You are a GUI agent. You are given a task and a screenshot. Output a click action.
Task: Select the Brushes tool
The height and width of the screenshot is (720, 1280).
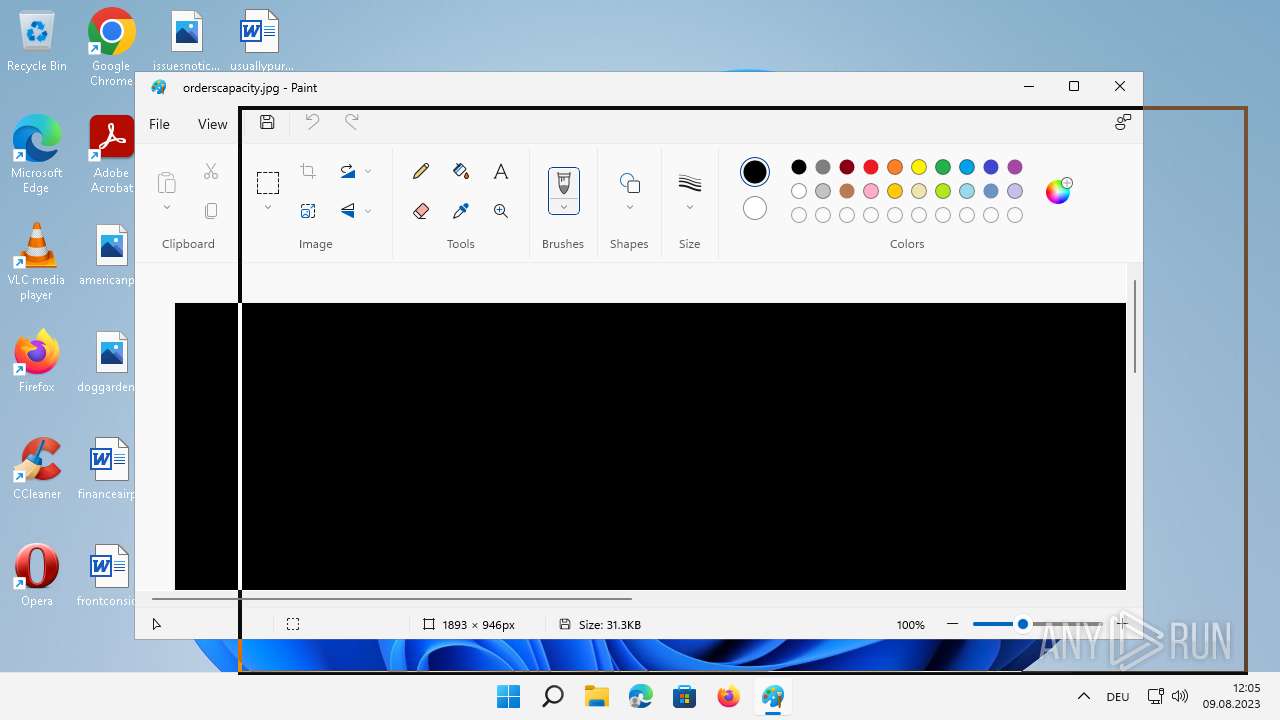click(564, 183)
